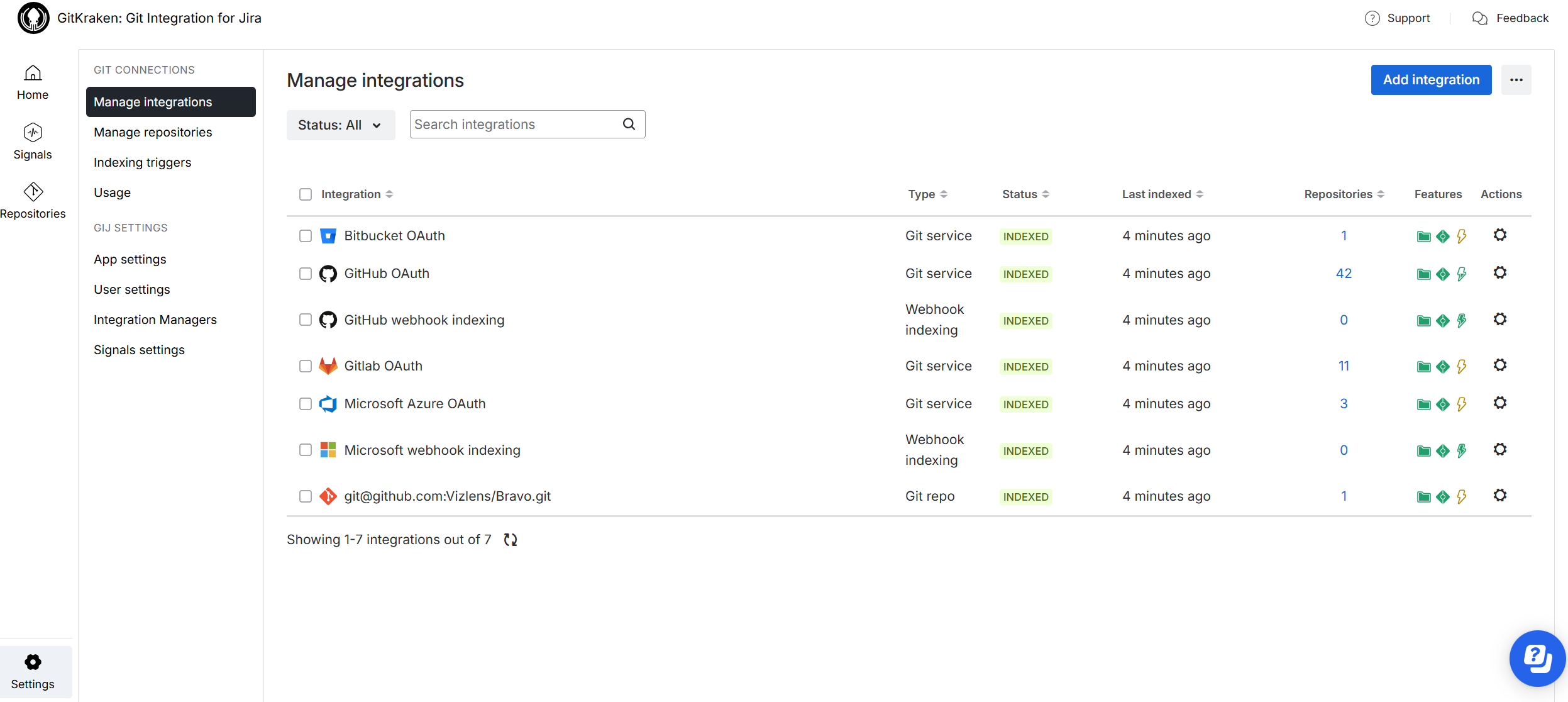The height and width of the screenshot is (702, 1568).
Task: Check the Bitbucket OAuth row checkbox
Action: click(x=306, y=236)
